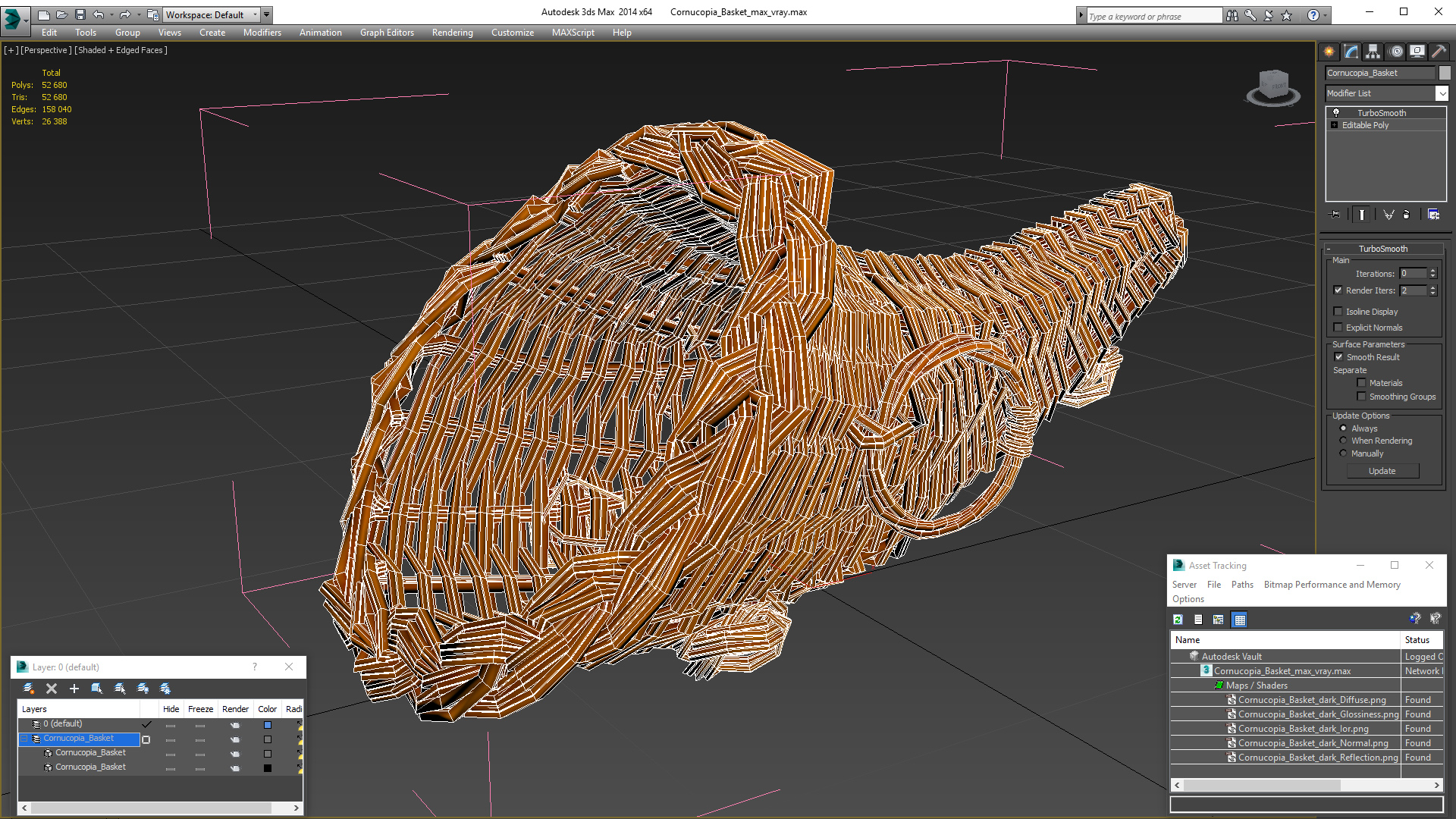Click the ViewCube in viewport
Image resolution: width=1456 pixels, height=819 pixels.
point(1273,87)
